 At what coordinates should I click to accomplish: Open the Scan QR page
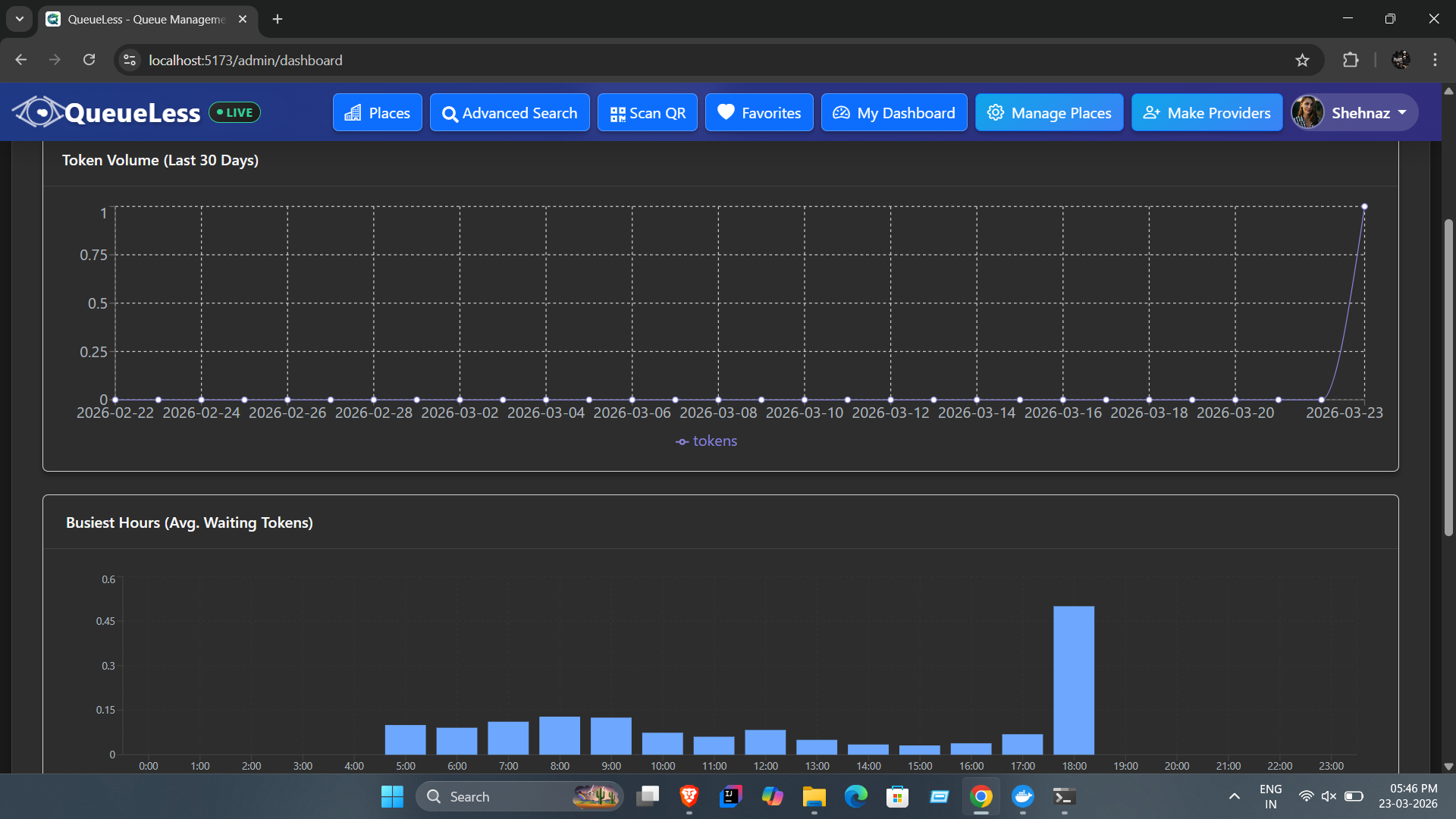648,112
